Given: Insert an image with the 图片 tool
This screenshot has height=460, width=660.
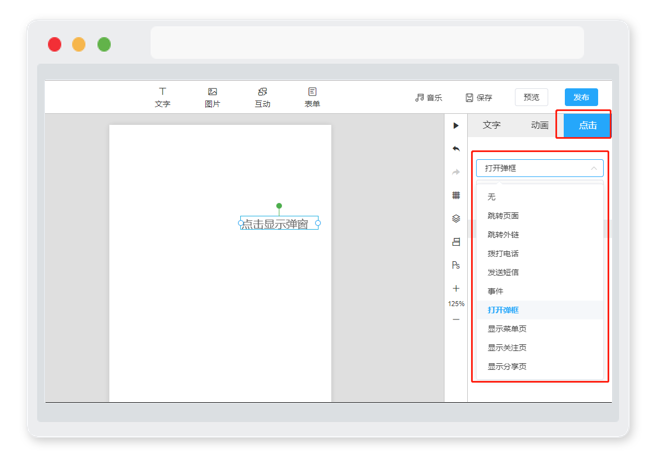Looking at the screenshot, I should (212, 97).
